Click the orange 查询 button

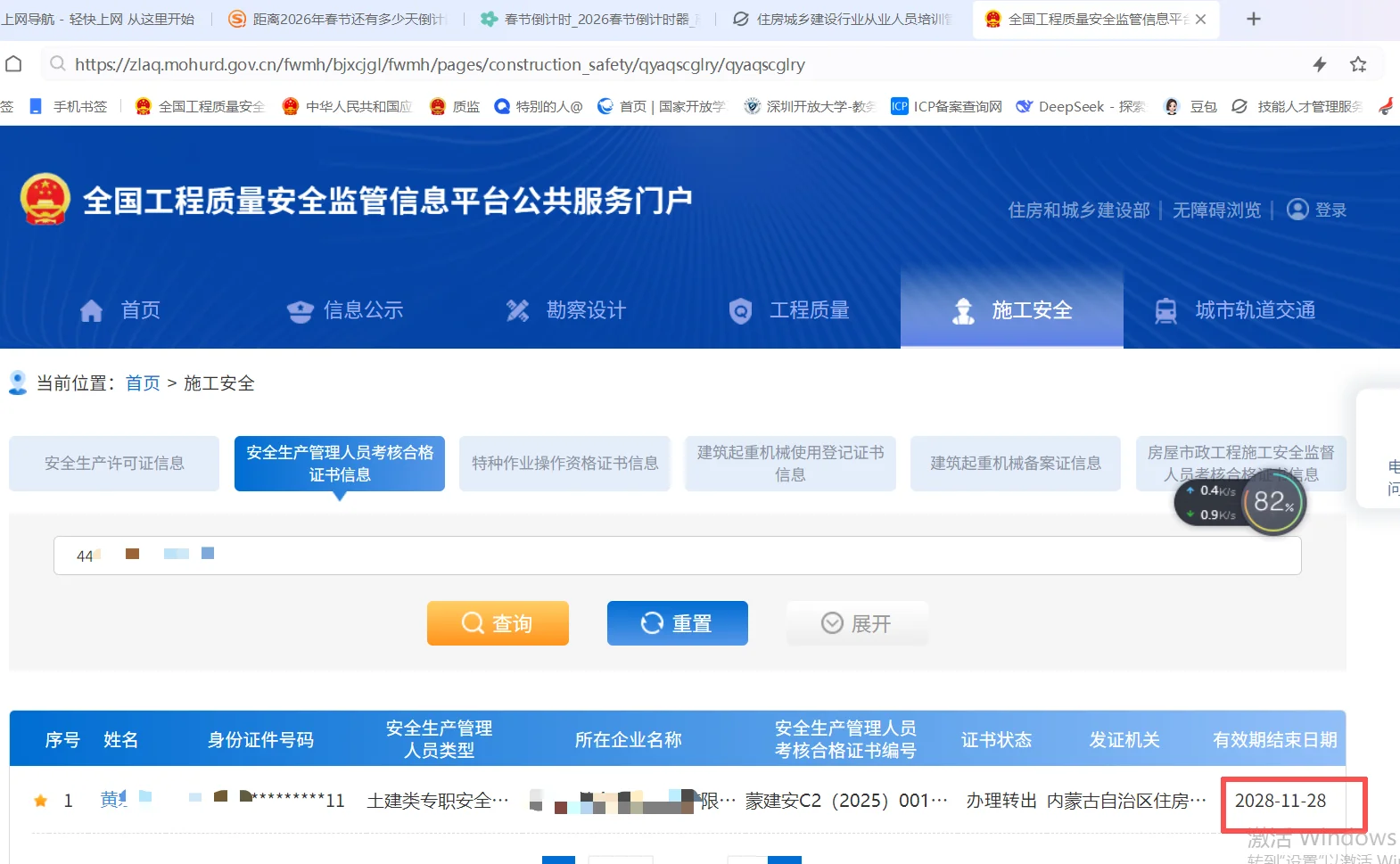(498, 623)
